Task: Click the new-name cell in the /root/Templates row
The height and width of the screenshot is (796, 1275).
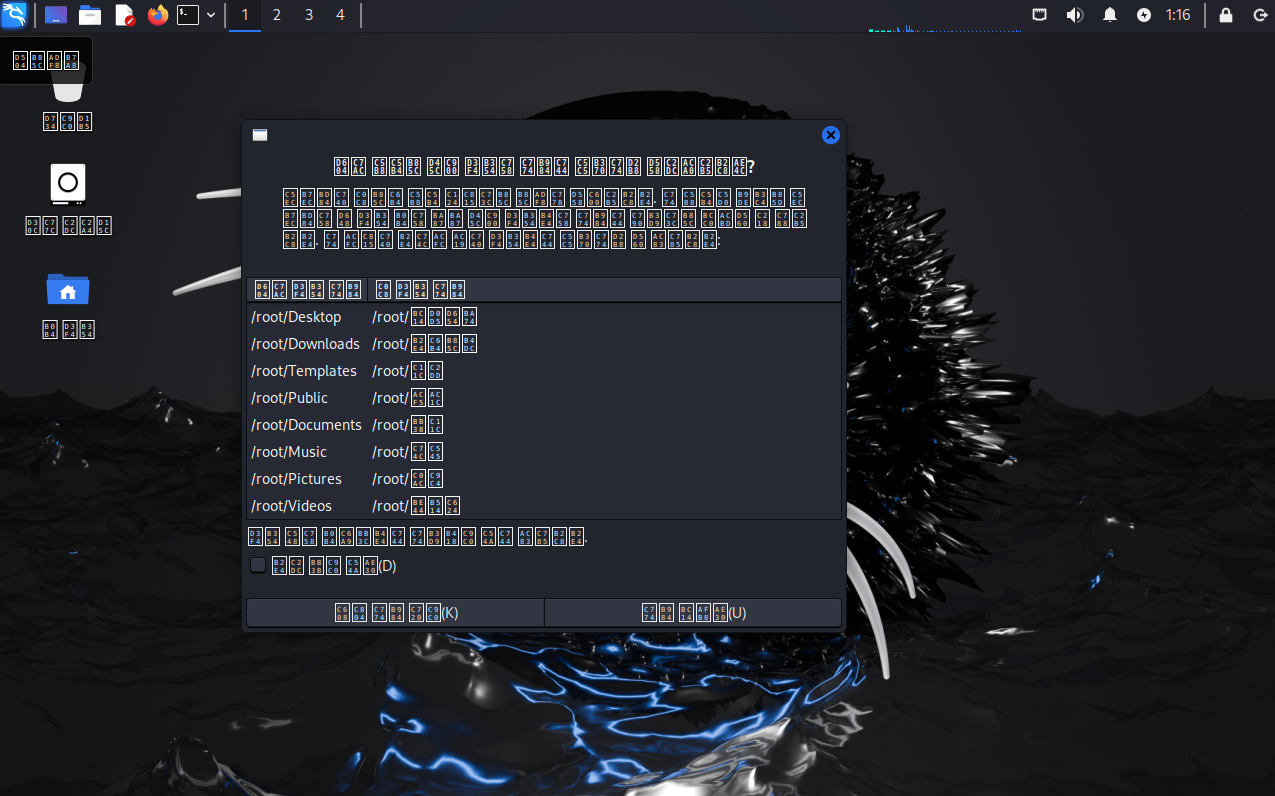Action: [408, 371]
